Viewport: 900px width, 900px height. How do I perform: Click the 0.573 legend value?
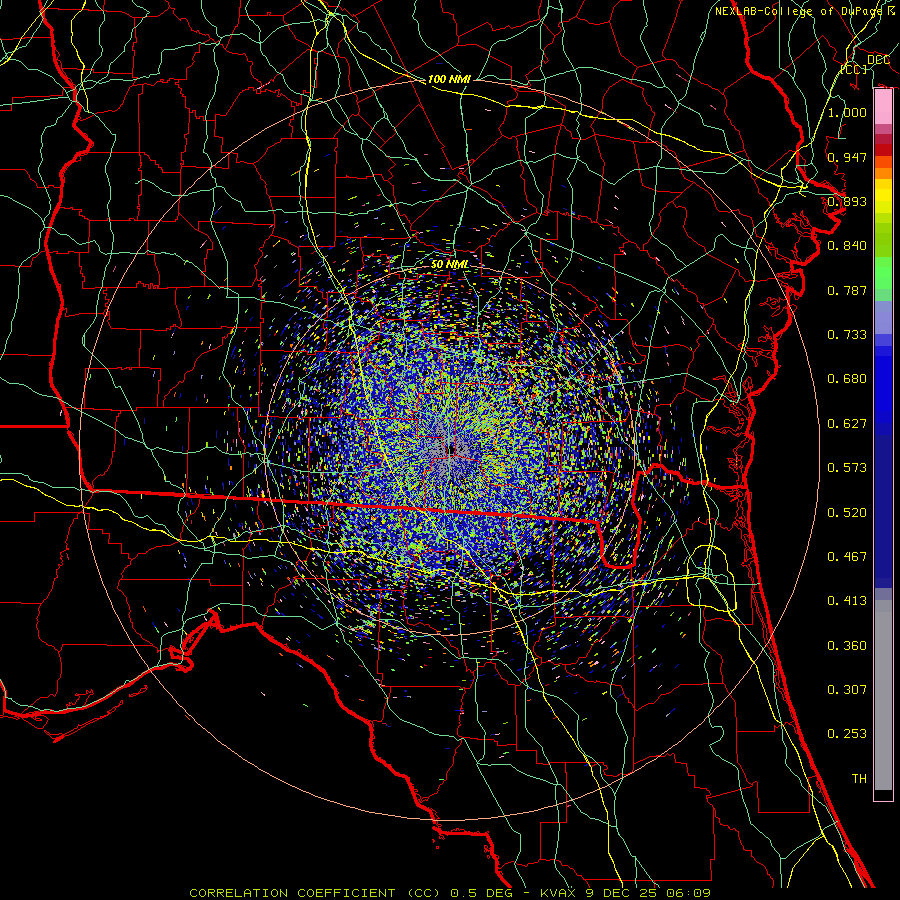[x=847, y=468]
